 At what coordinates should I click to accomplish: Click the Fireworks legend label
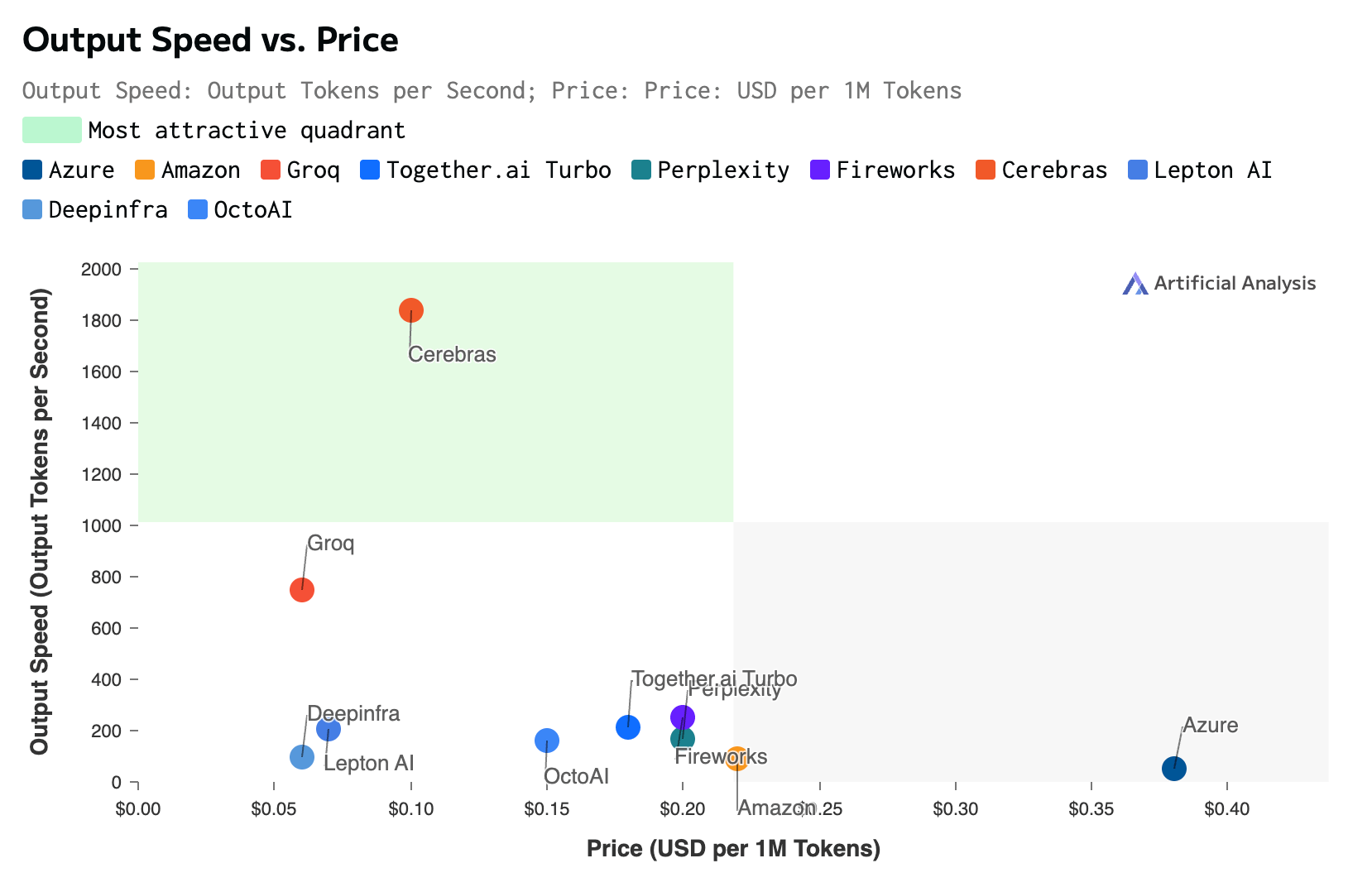(x=896, y=170)
